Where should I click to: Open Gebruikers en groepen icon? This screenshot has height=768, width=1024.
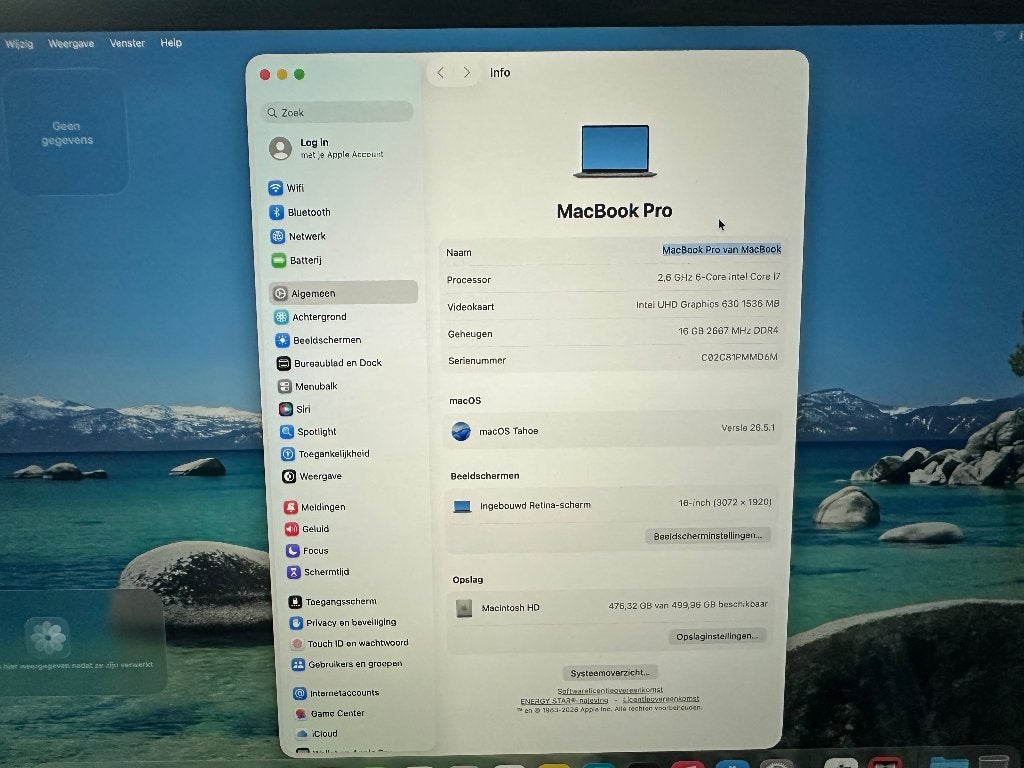pos(298,665)
